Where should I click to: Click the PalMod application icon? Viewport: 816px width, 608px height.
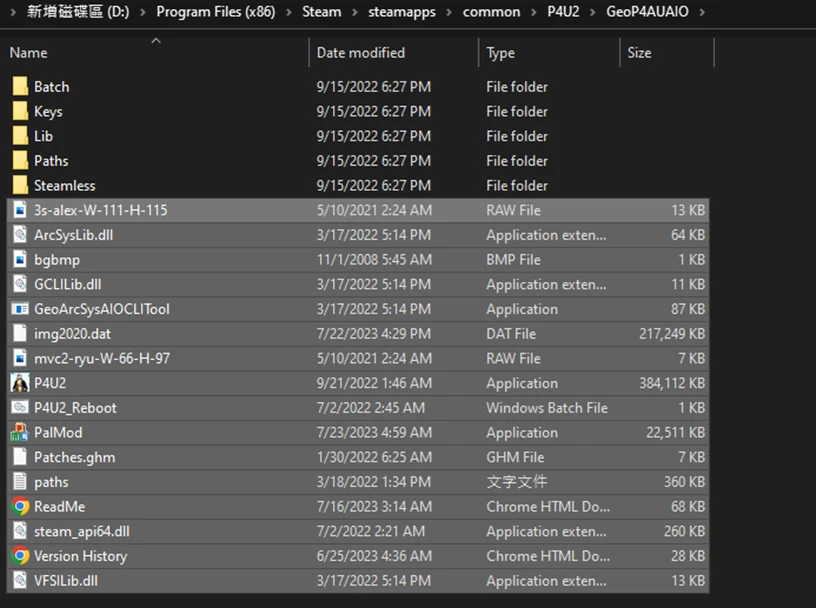pos(20,433)
